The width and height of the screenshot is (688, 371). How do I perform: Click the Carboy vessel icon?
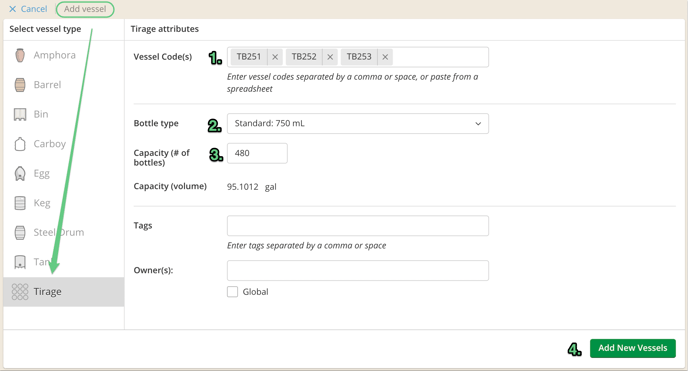[20, 144]
